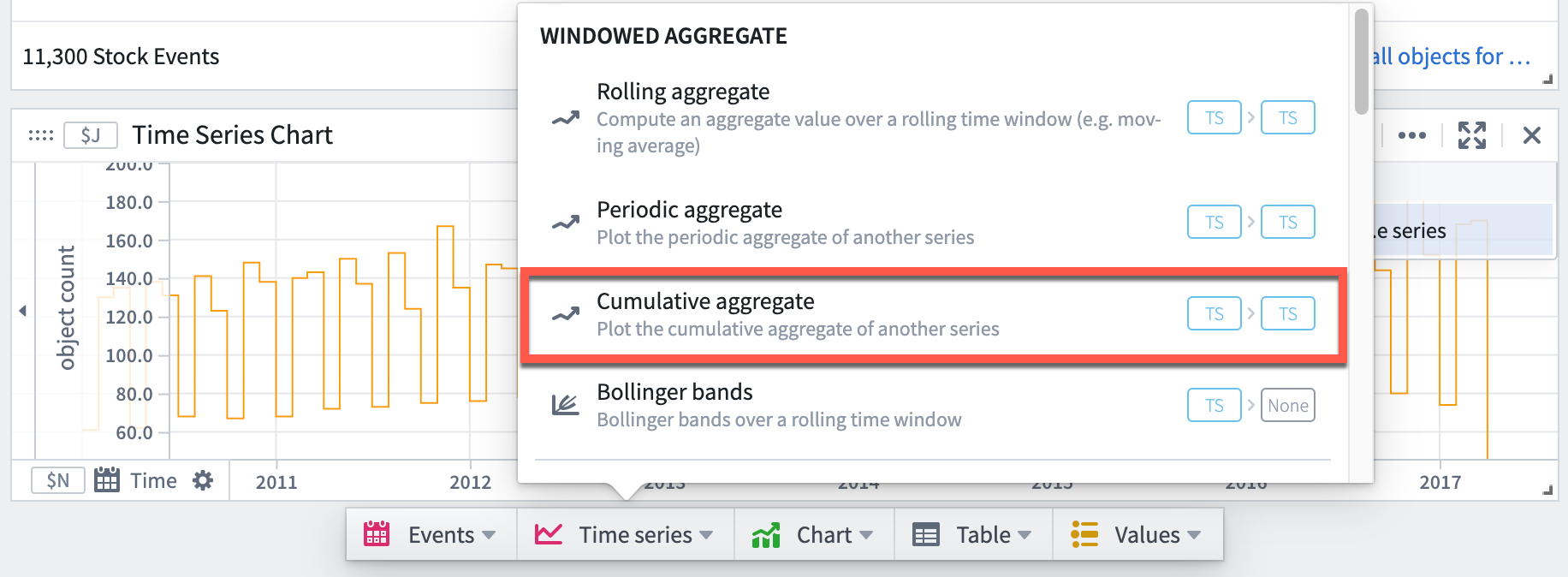Open the Table dropdown menu

pos(973,535)
